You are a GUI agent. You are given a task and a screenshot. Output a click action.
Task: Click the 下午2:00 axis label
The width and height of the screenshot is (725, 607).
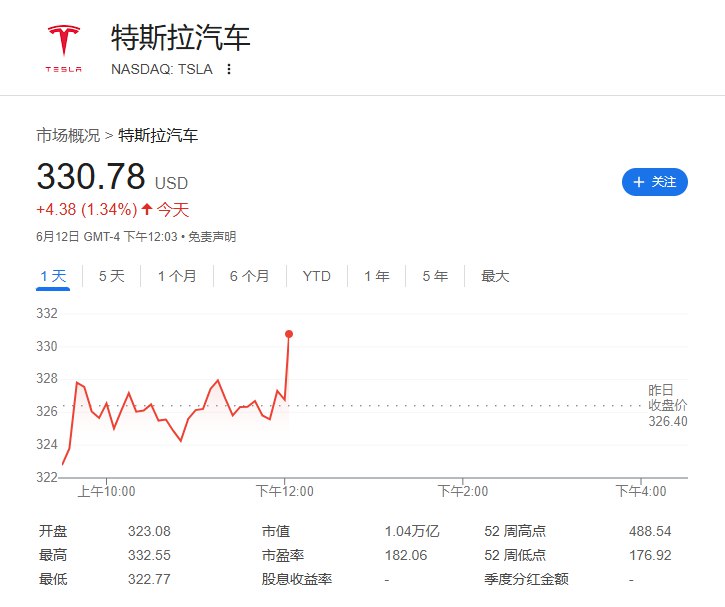(x=463, y=491)
